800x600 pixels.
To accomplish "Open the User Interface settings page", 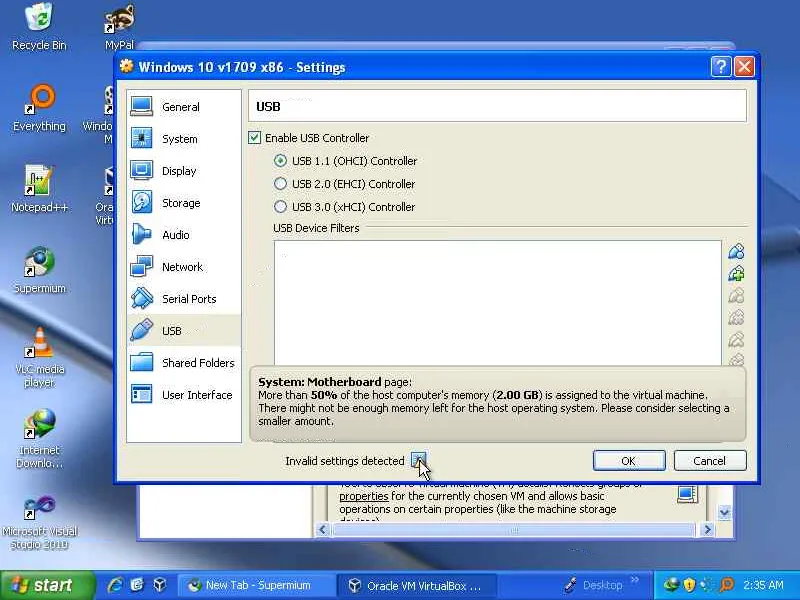I will (x=184, y=395).
